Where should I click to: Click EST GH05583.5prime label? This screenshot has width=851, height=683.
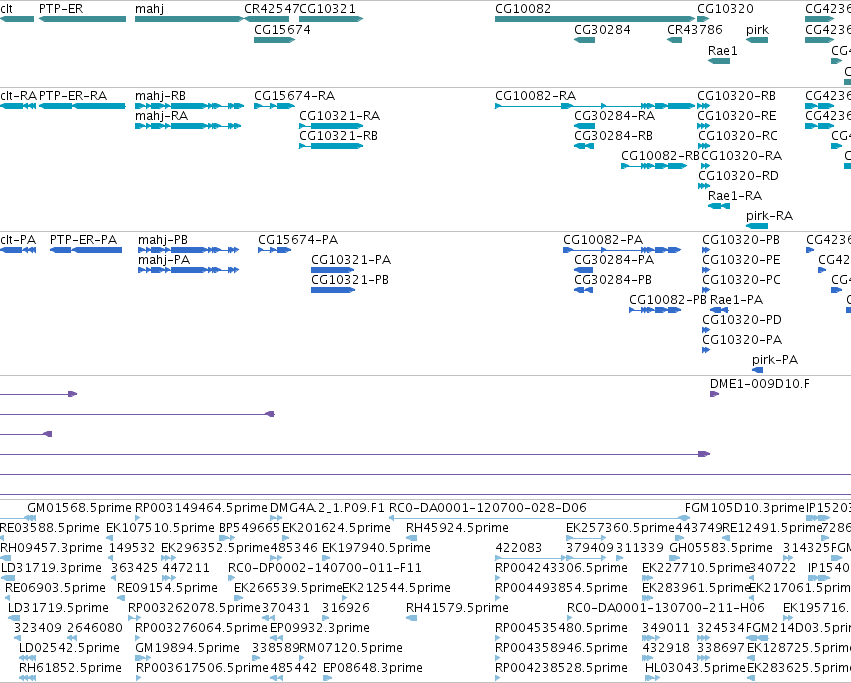pyautogui.click(x=721, y=548)
